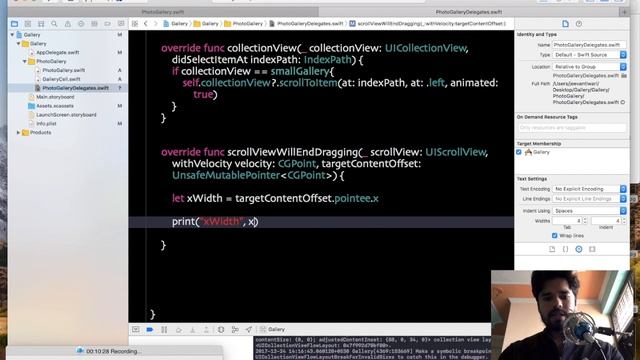Open the Type dropdown Default - Swift Source
640x360 pixels.
point(589,55)
